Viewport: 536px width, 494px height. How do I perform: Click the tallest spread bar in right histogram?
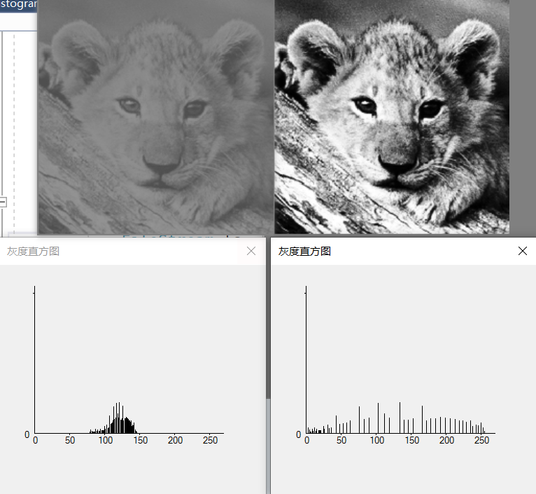pyautogui.click(x=400, y=418)
